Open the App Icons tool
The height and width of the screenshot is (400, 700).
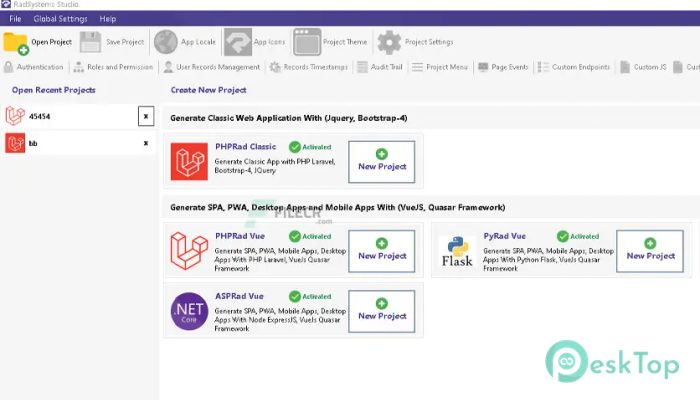238,42
